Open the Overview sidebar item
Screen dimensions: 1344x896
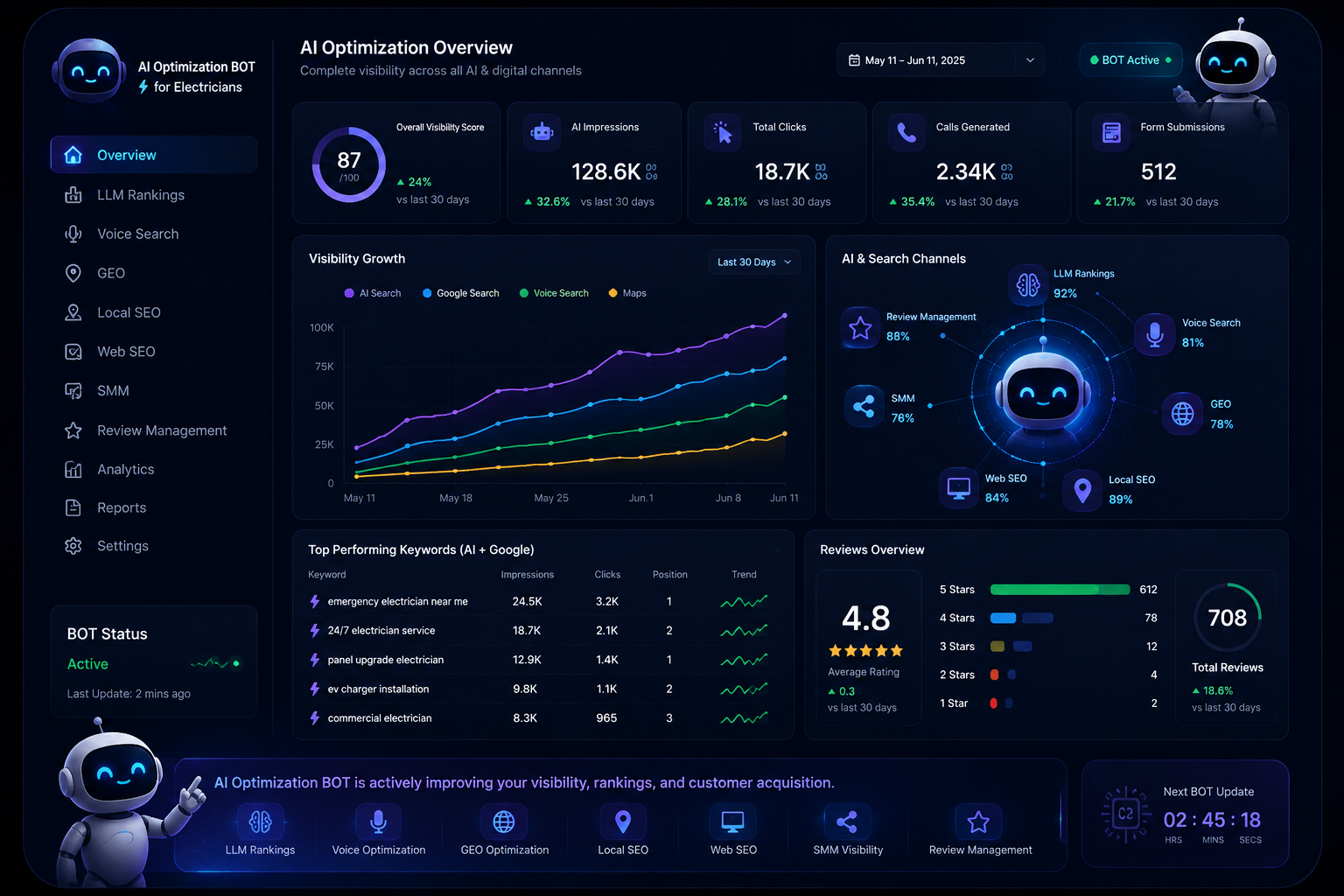(x=154, y=155)
